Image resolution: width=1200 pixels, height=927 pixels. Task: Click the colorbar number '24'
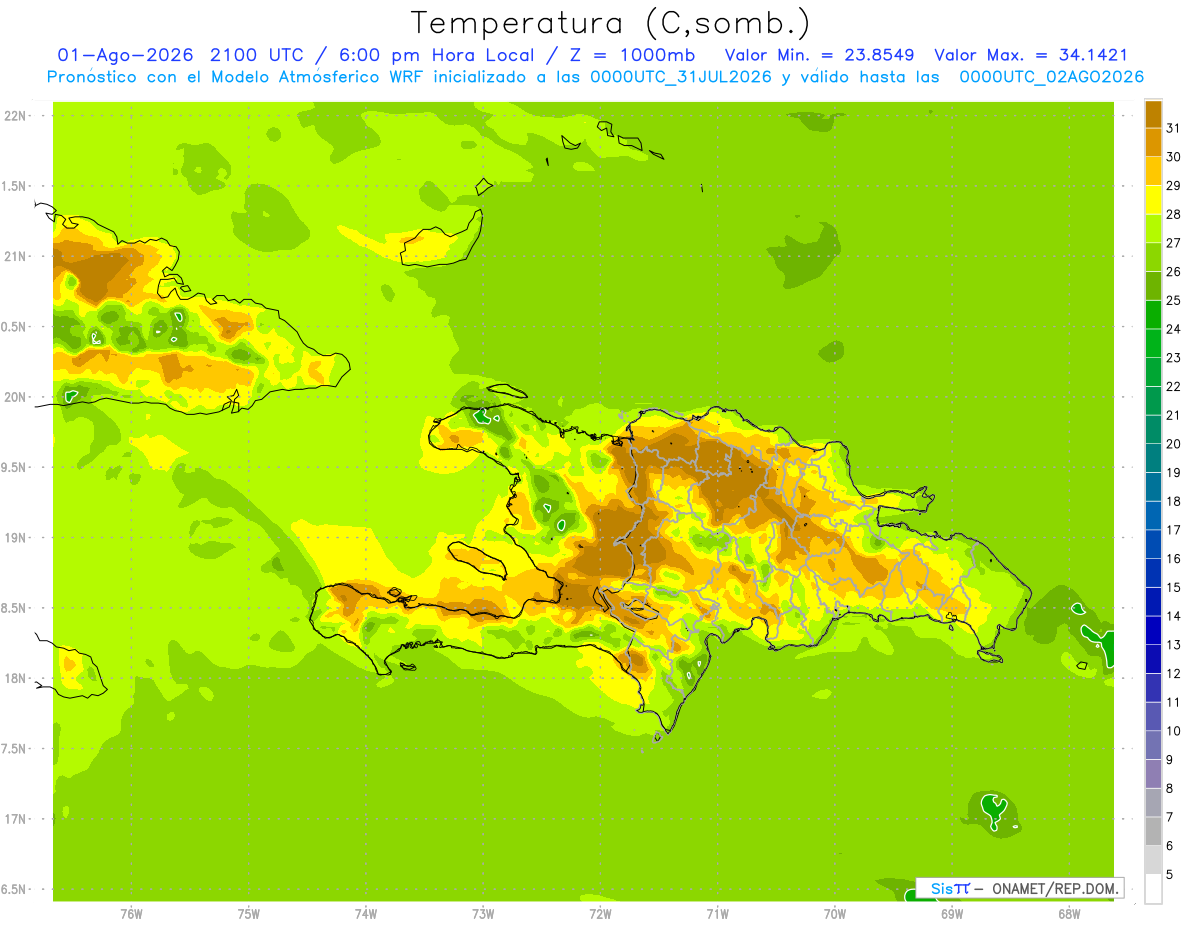(1174, 329)
